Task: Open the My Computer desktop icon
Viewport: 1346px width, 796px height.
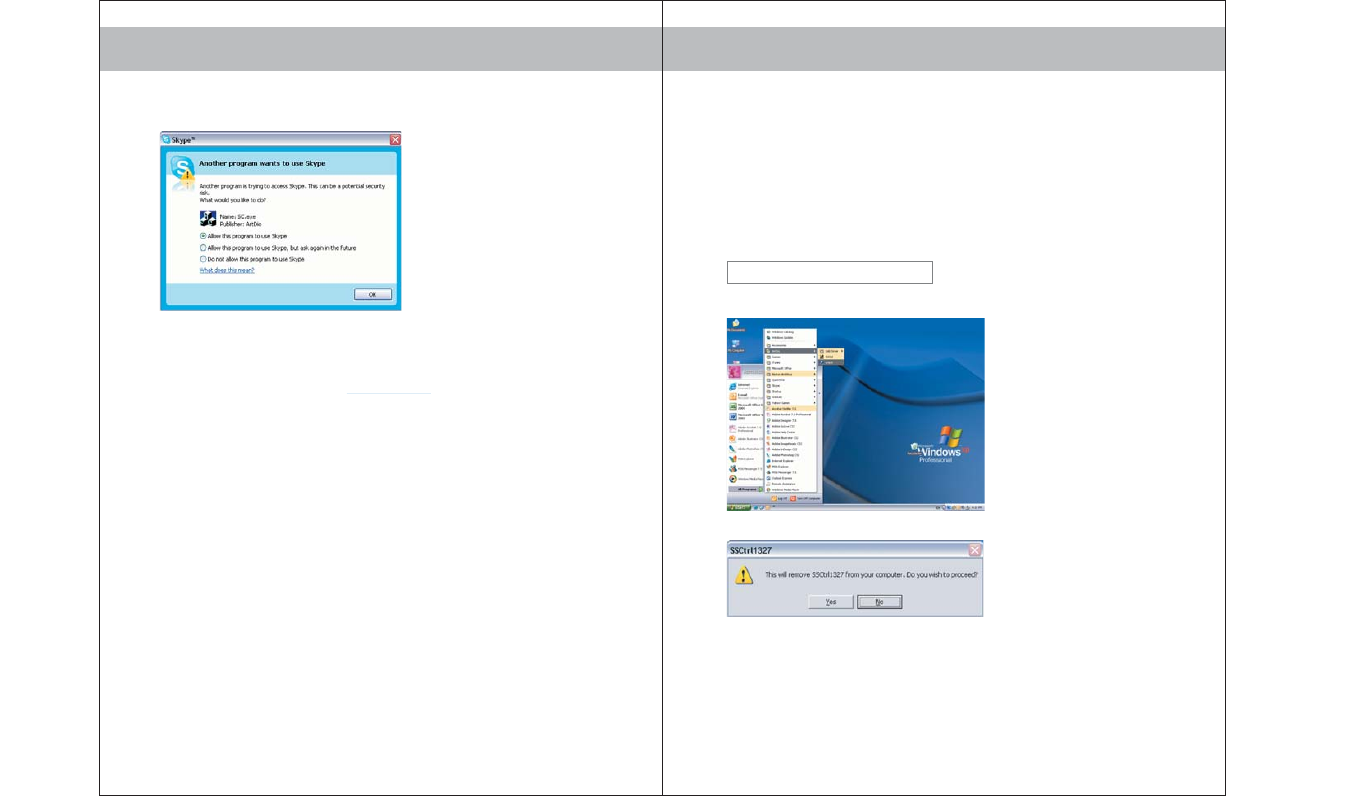Action: (x=736, y=345)
